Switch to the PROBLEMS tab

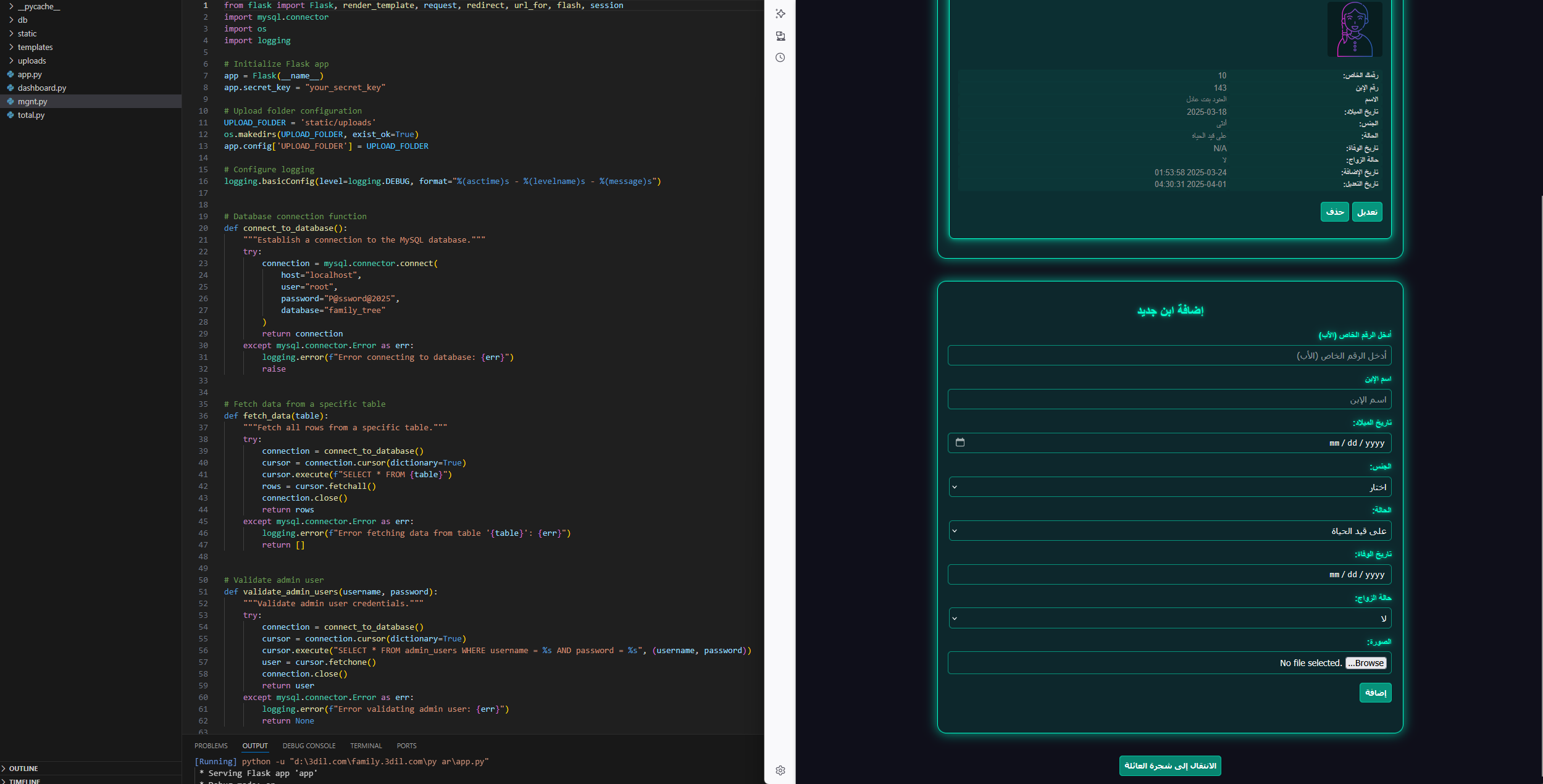point(211,746)
